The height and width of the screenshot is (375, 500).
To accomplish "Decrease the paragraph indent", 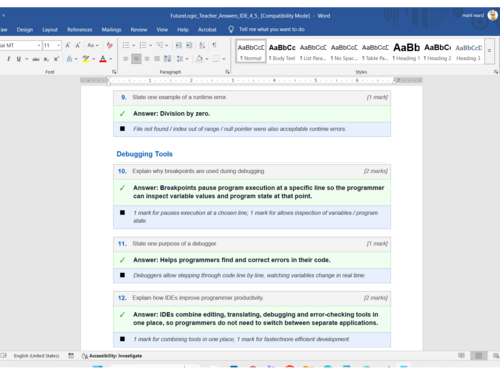I will (179, 45).
